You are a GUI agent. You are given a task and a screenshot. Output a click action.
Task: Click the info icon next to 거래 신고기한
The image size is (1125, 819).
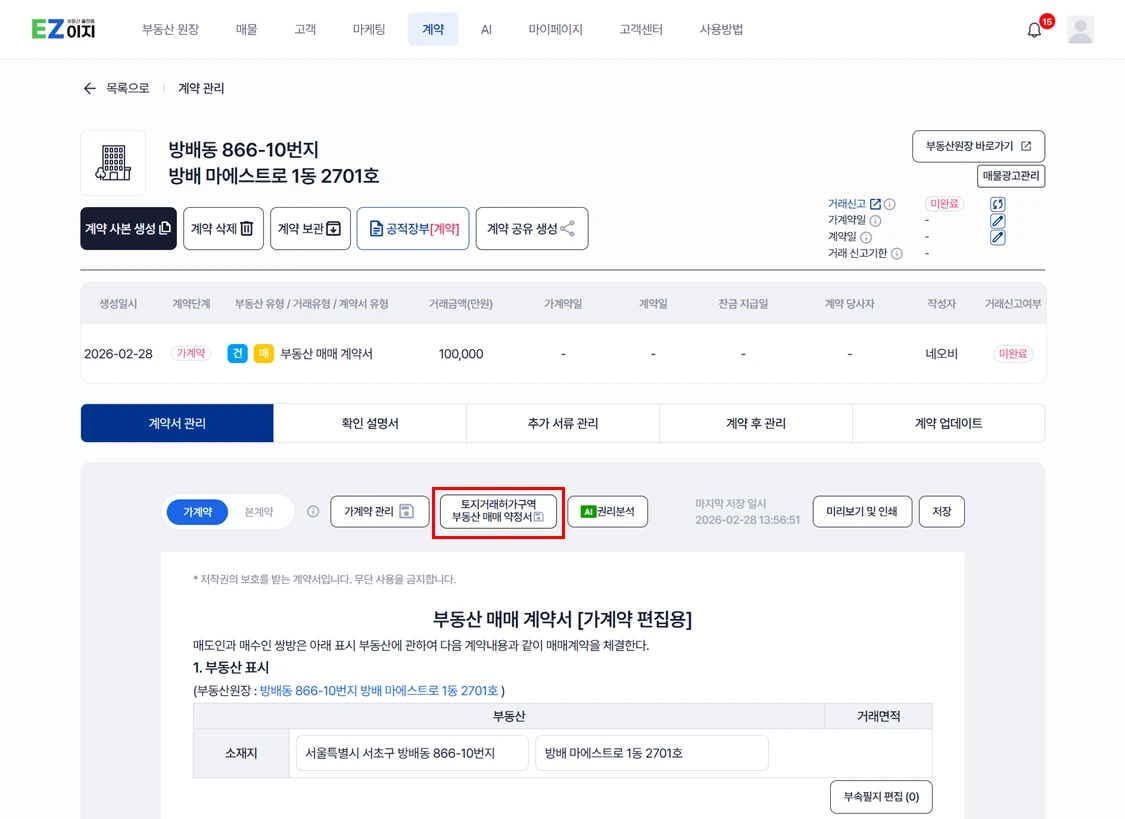coord(897,254)
